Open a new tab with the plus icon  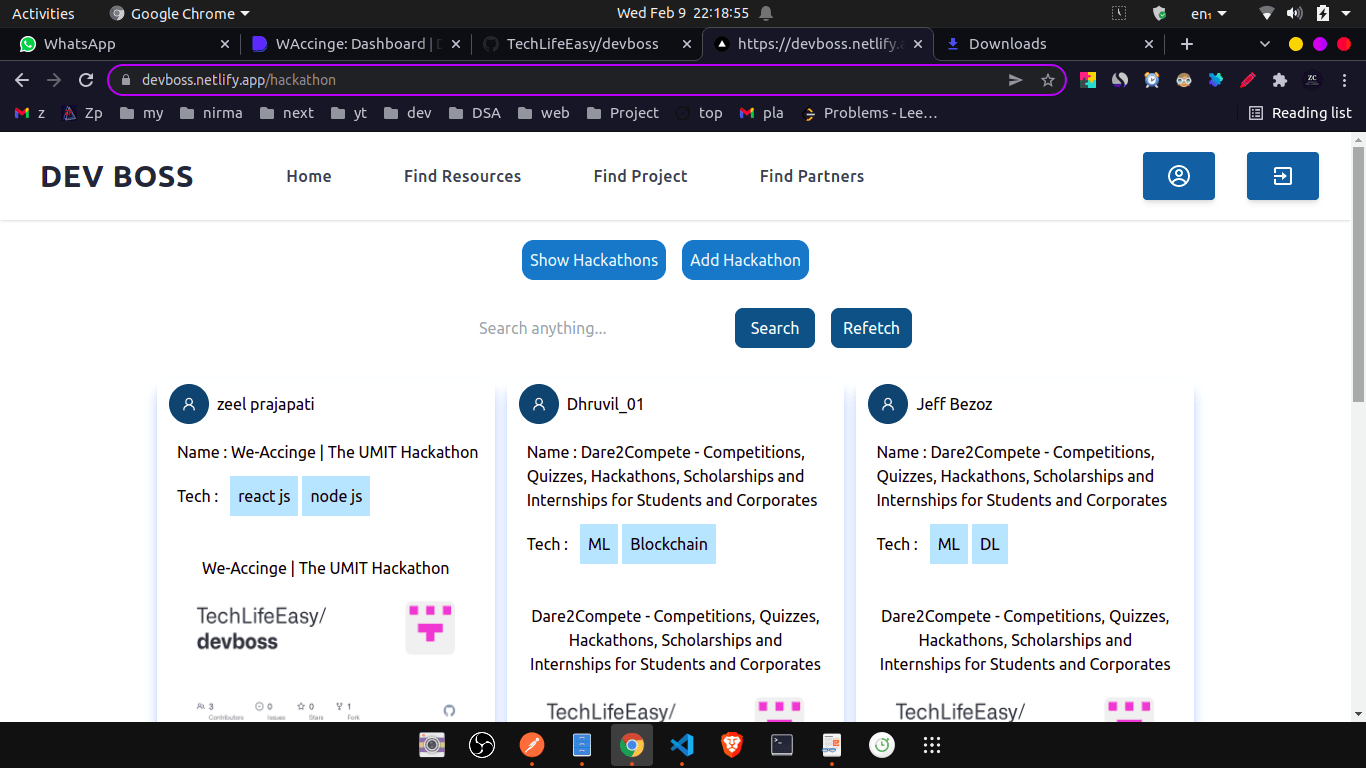pyautogui.click(x=1187, y=44)
